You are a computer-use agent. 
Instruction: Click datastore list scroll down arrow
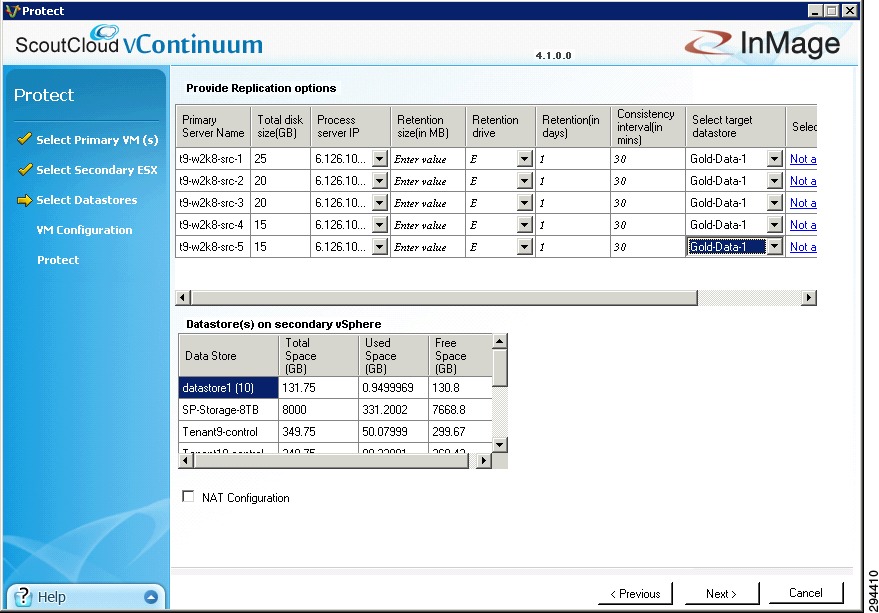pyautogui.click(x=499, y=445)
